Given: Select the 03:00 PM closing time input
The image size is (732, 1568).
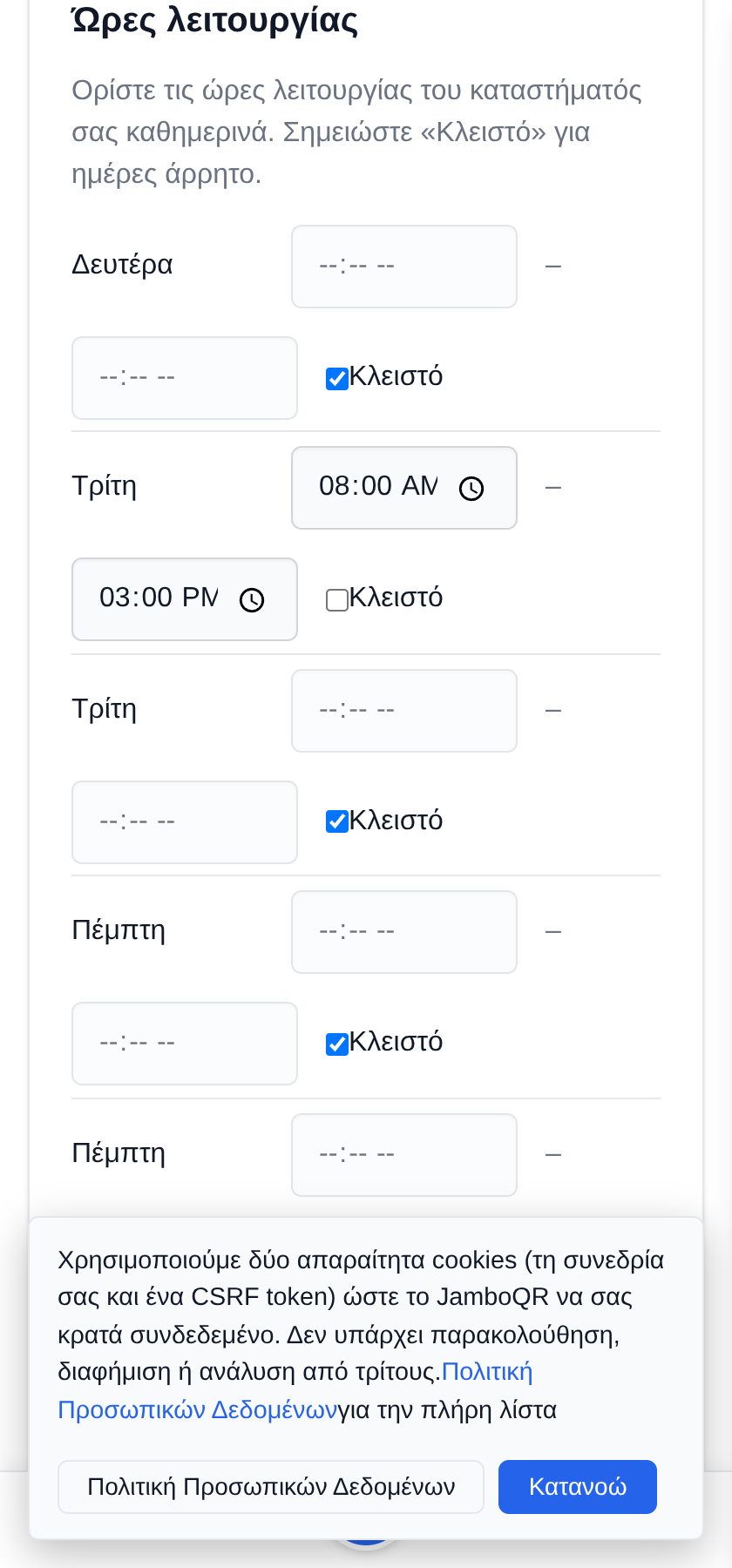Looking at the screenshot, I should point(185,599).
